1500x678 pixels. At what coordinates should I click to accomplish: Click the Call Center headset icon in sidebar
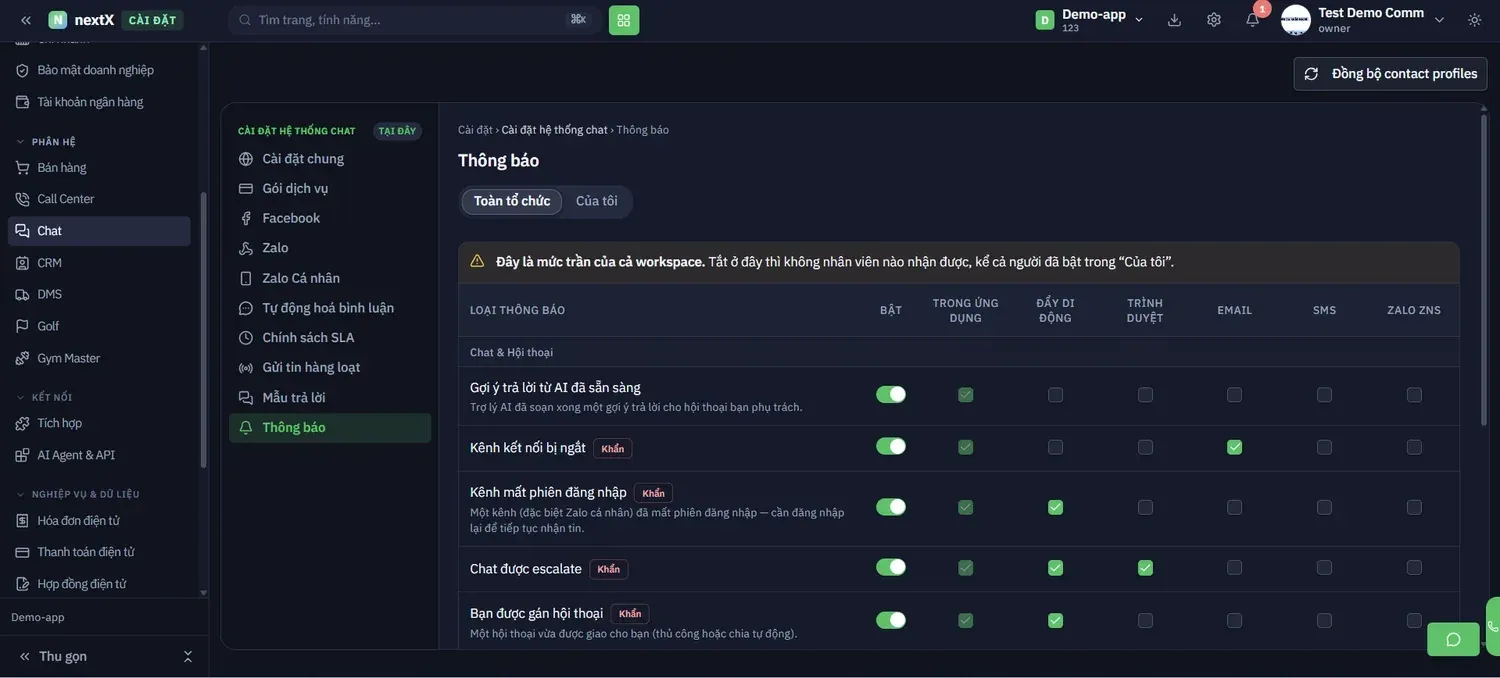point(22,199)
